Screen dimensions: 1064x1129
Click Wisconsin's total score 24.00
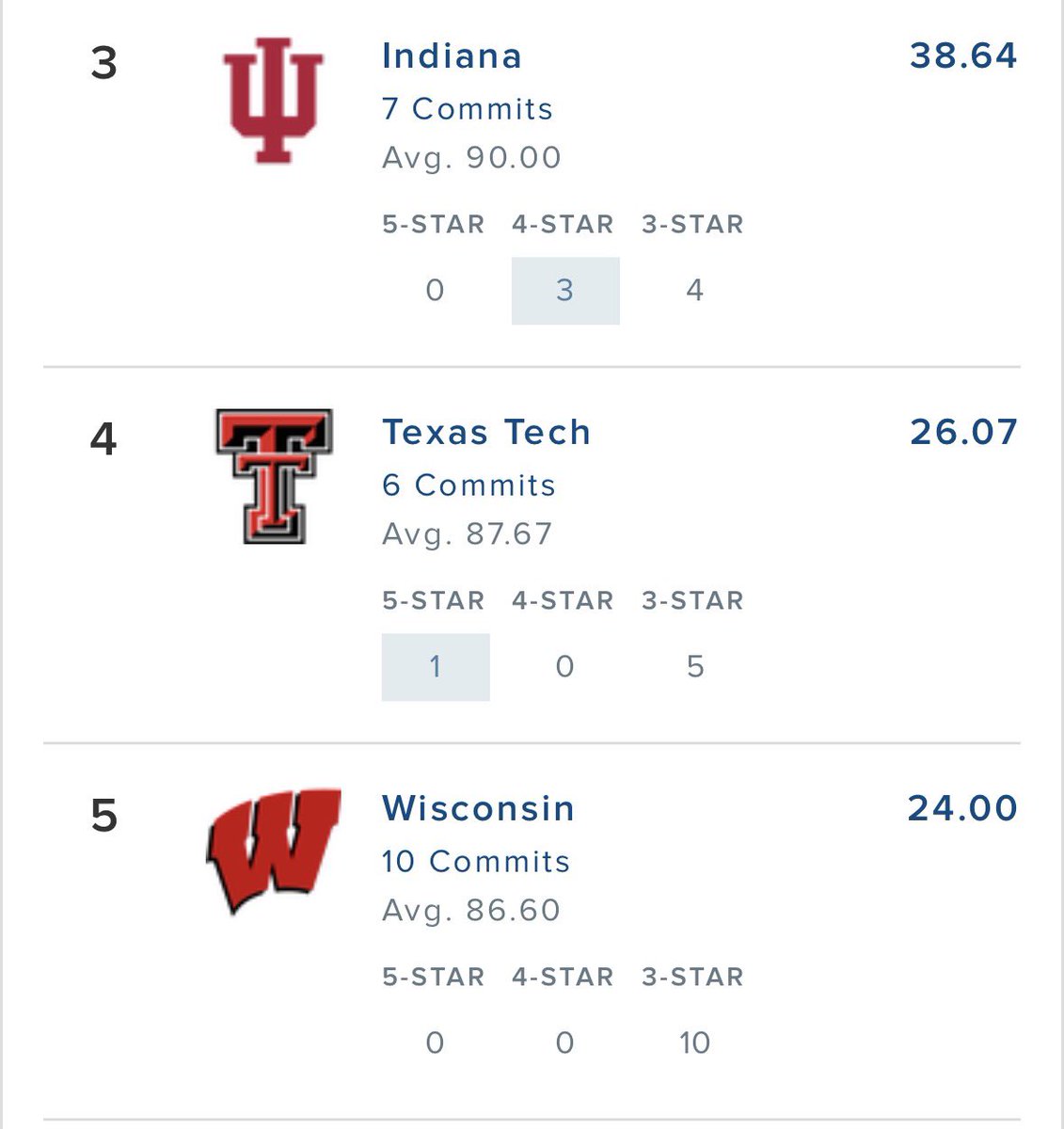(x=962, y=807)
